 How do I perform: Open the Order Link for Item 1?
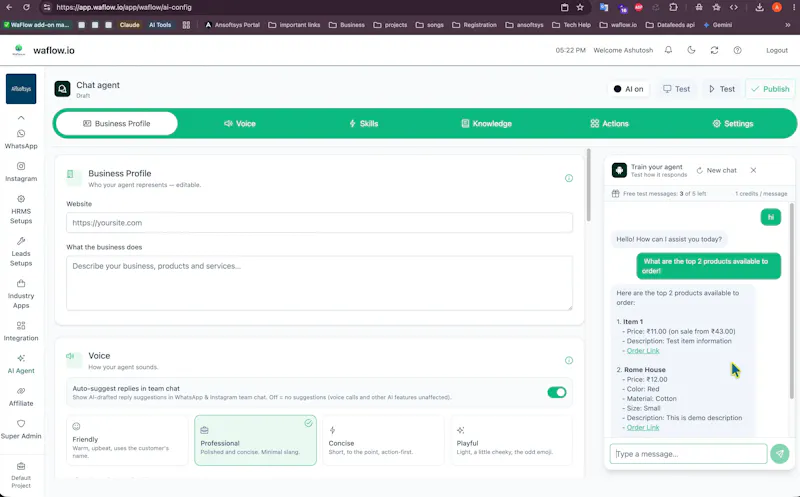coord(643,351)
